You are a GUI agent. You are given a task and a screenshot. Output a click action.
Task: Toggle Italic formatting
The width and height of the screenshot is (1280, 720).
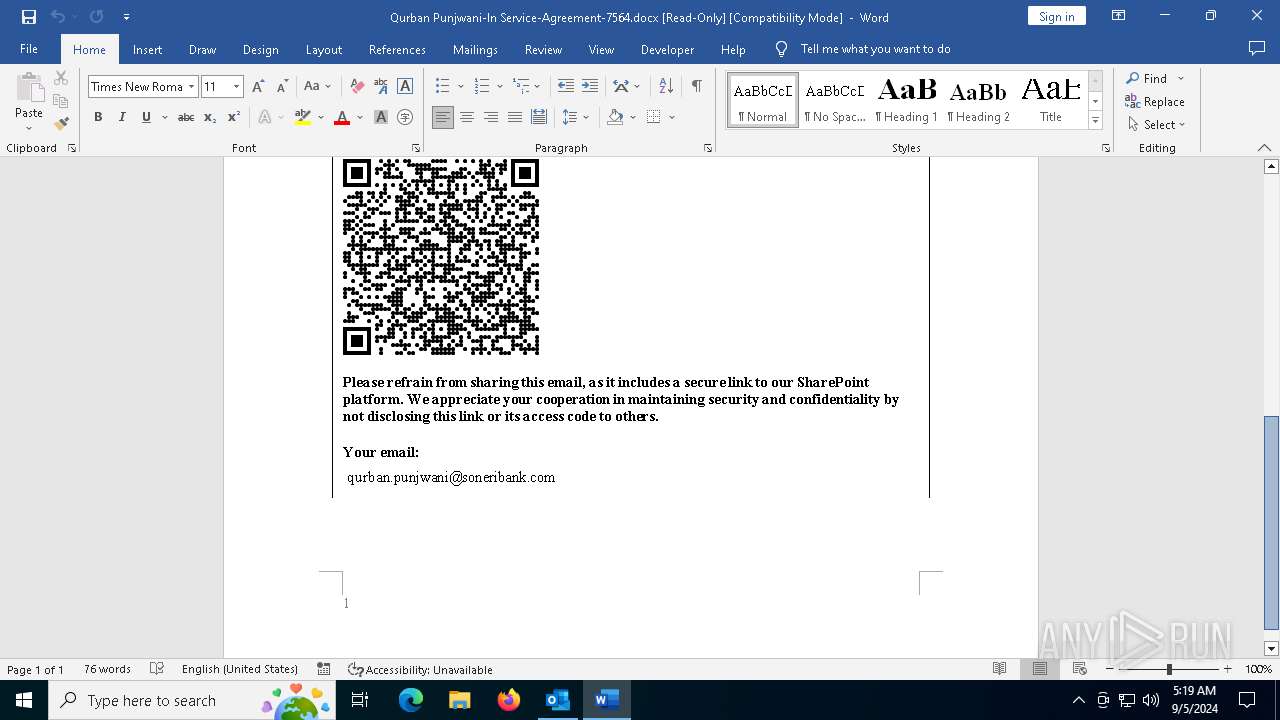tap(122, 117)
